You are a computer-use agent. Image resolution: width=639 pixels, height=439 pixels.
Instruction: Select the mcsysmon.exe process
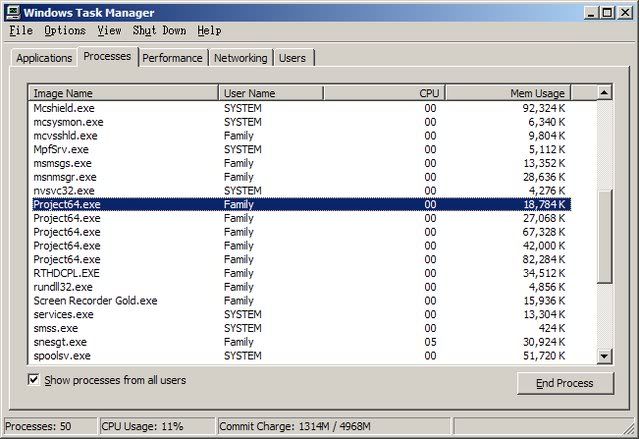click(x=302, y=122)
